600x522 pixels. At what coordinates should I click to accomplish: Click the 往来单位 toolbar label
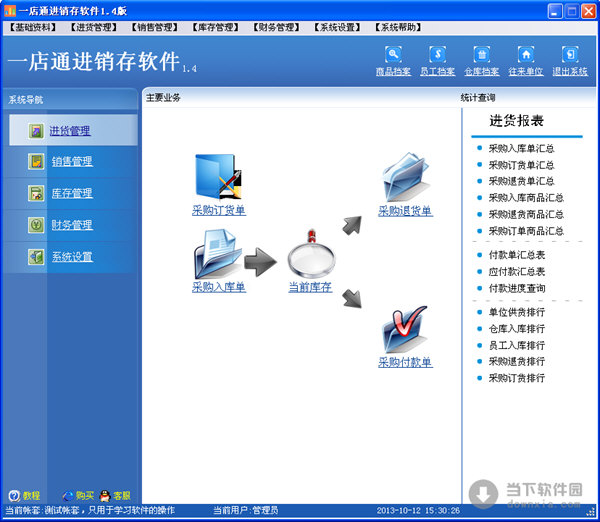[526, 72]
